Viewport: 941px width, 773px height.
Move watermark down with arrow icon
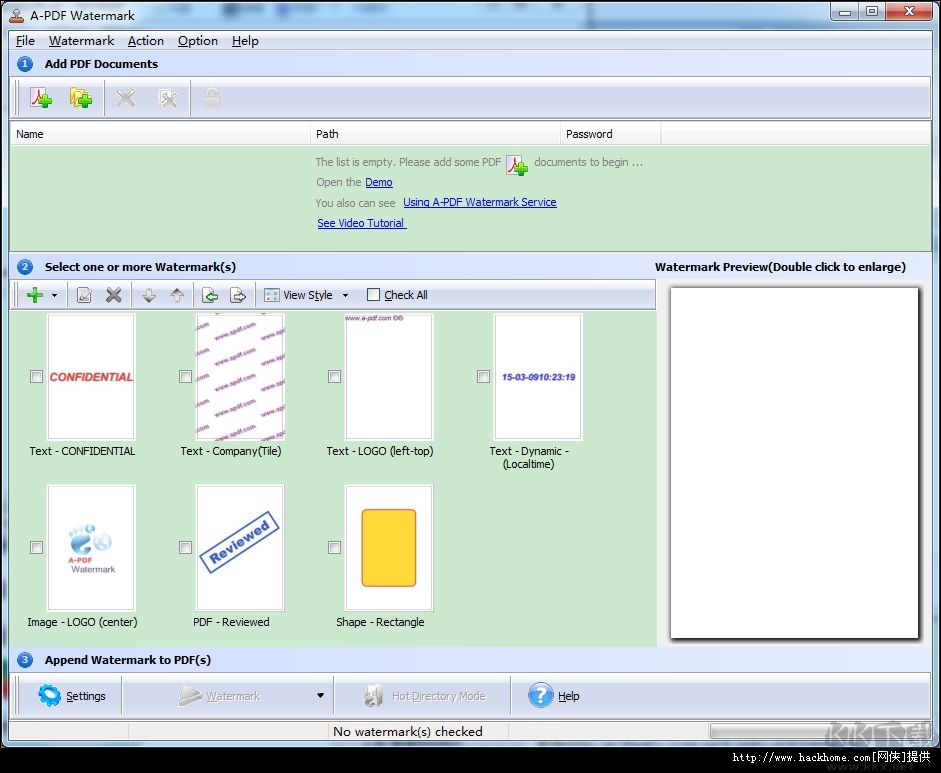(x=149, y=295)
